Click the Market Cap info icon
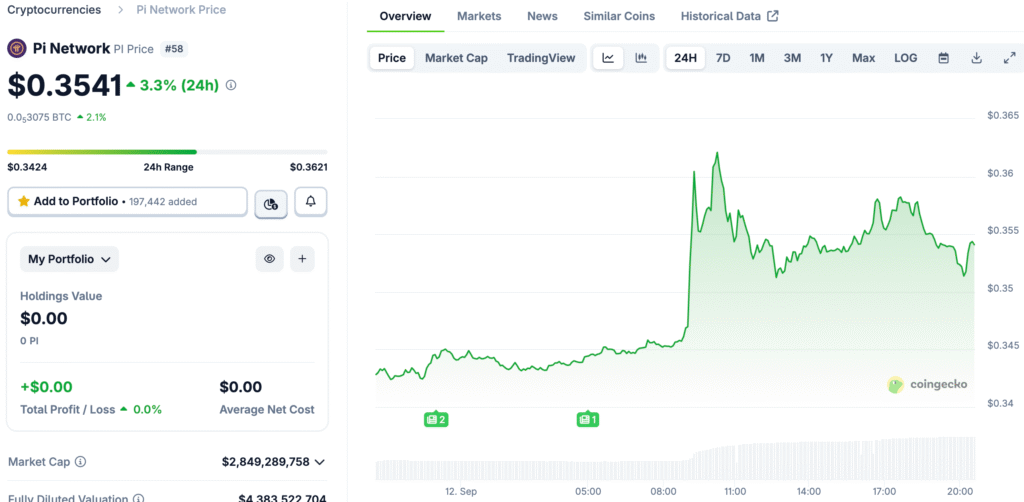This screenshot has height=502, width=1024. (x=80, y=462)
